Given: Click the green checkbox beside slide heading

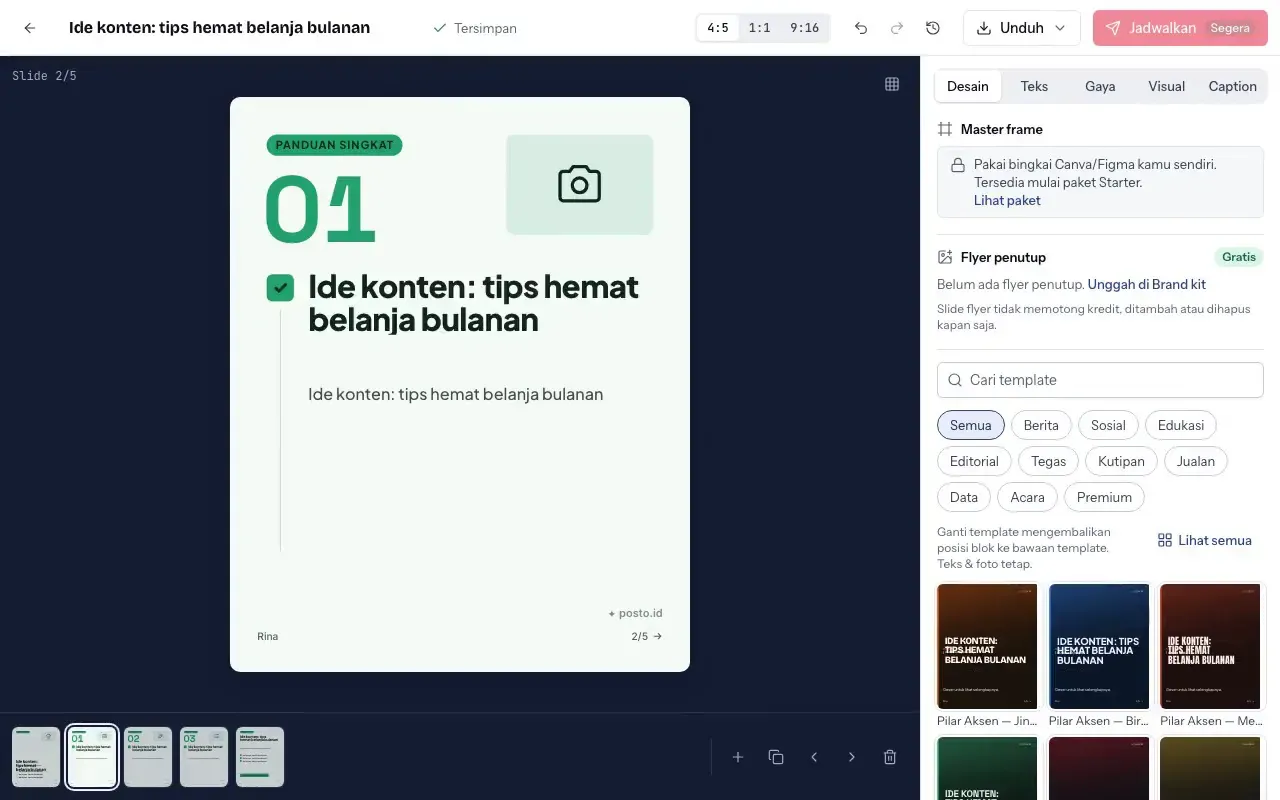Looking at the screenshot, I should tap(280, 288).
